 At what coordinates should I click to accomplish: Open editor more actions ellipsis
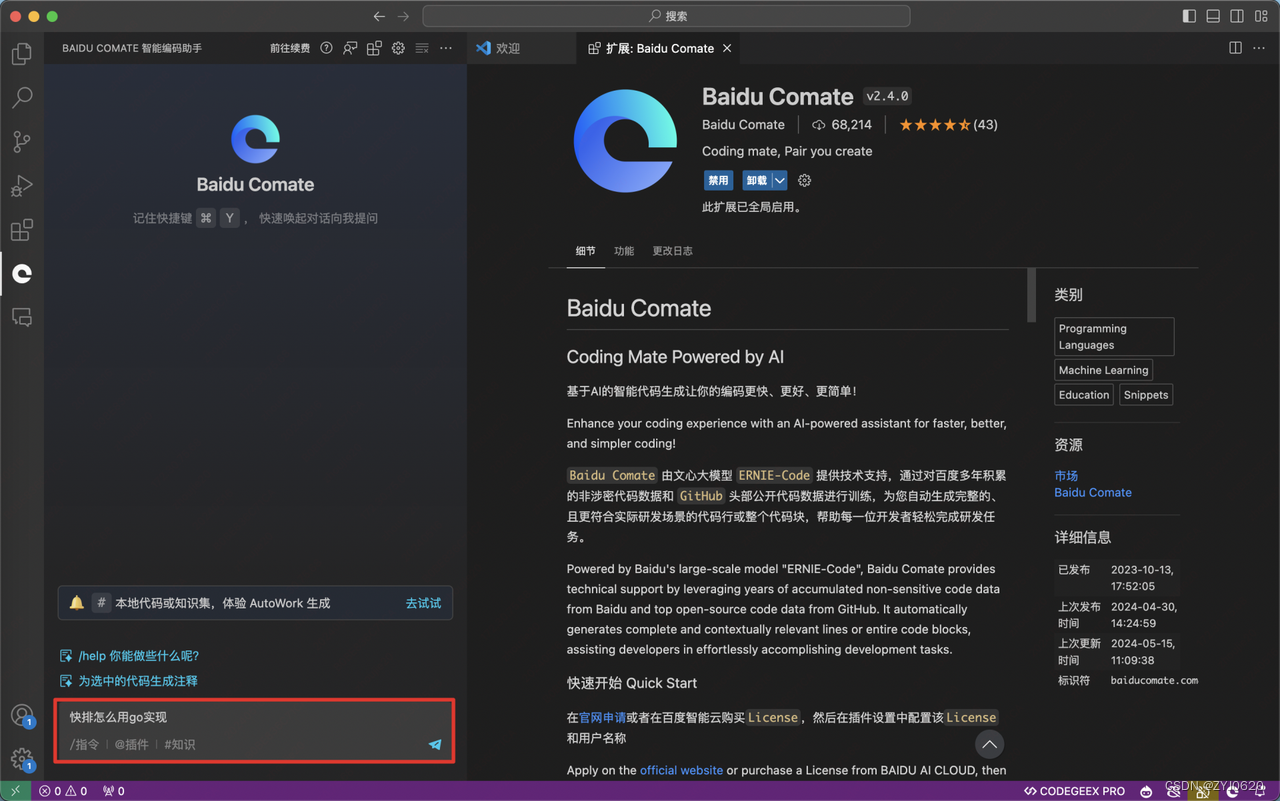click(x=1259, y=48)
